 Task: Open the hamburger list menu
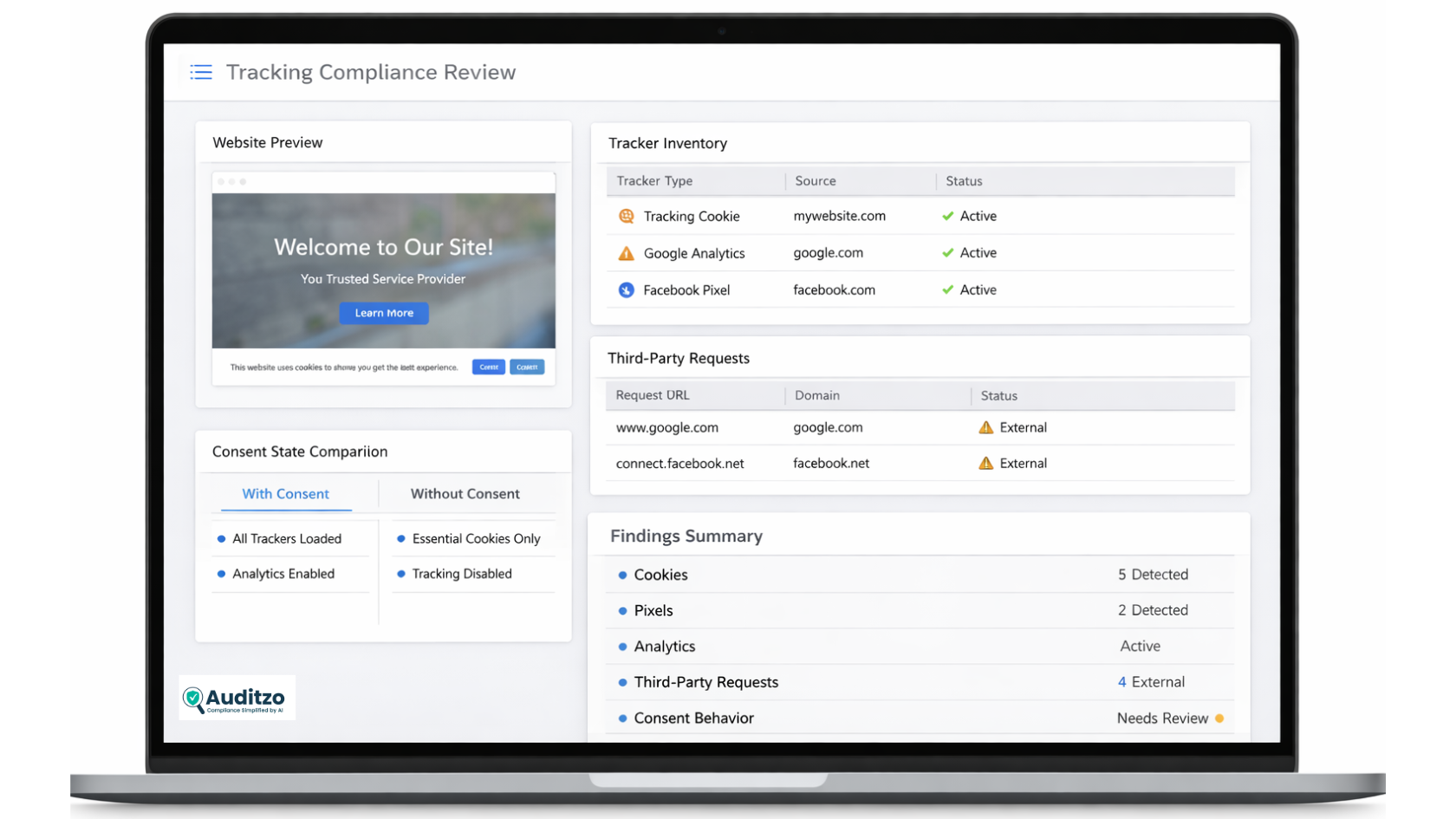tap(200, 72)
